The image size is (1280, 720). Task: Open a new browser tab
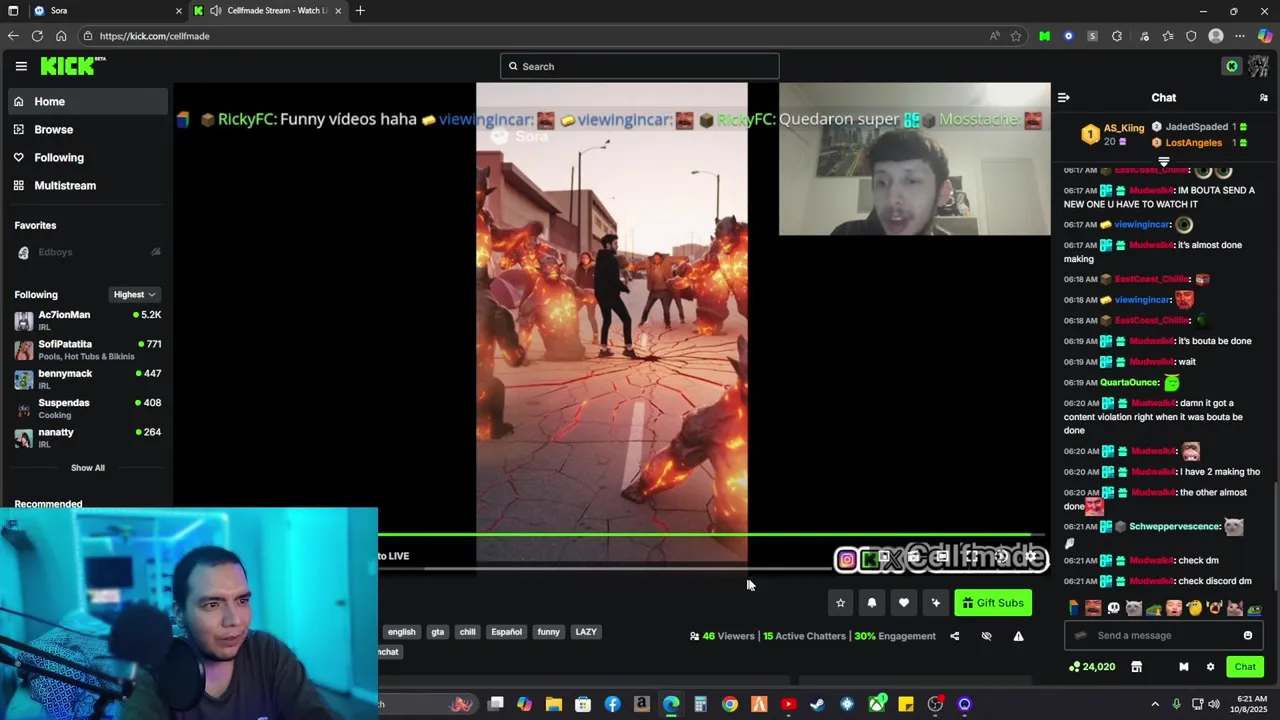point(360,11)
